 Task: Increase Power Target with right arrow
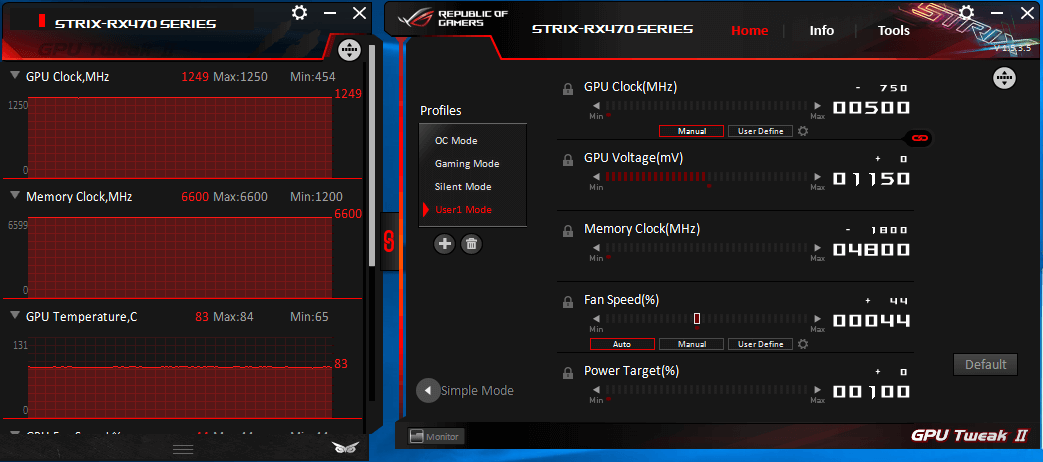(x=818, y=389)
